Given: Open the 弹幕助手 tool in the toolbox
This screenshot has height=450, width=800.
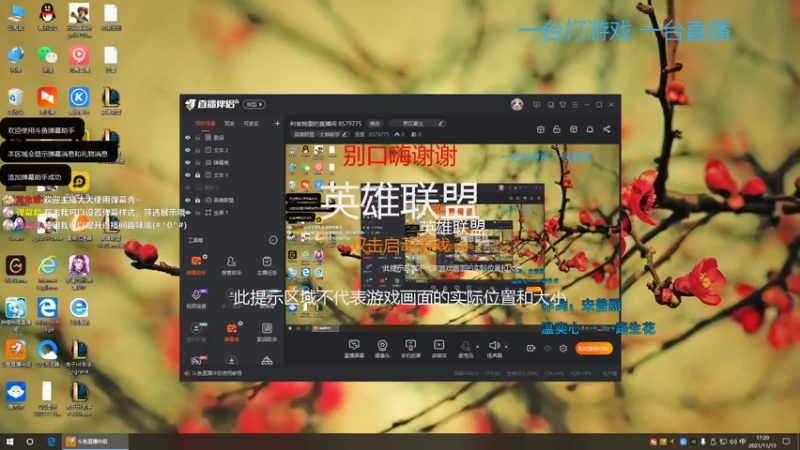Looking at the screenshot, I should click(196, 265).
